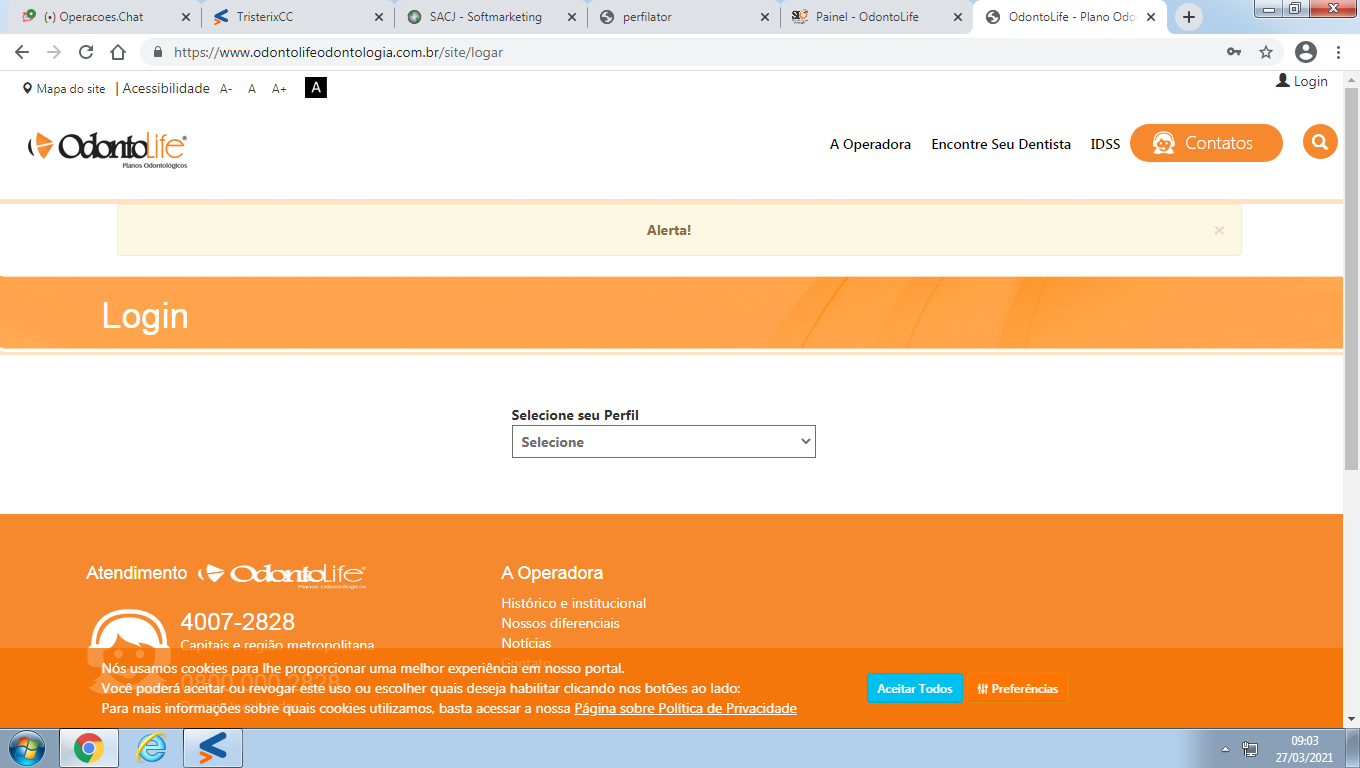1360x768 pixels.
Task: Open the A Operadora menu
Action: tap(870, 144)
